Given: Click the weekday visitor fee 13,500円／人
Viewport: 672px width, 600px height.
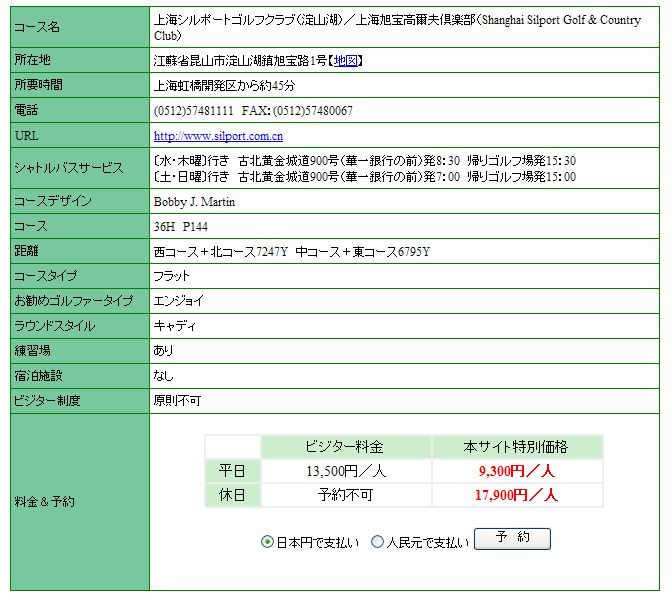Looking at the screenshot, I should click(346, 471).
